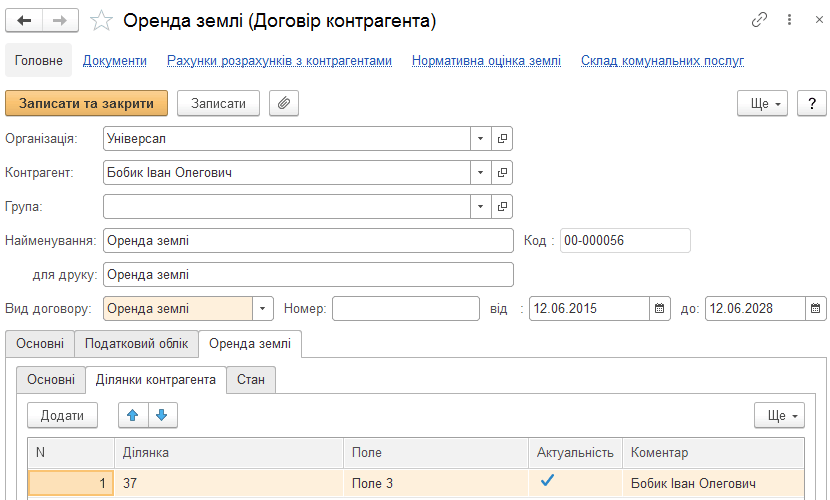Click the Організація field with Універсал

(287, 139)
